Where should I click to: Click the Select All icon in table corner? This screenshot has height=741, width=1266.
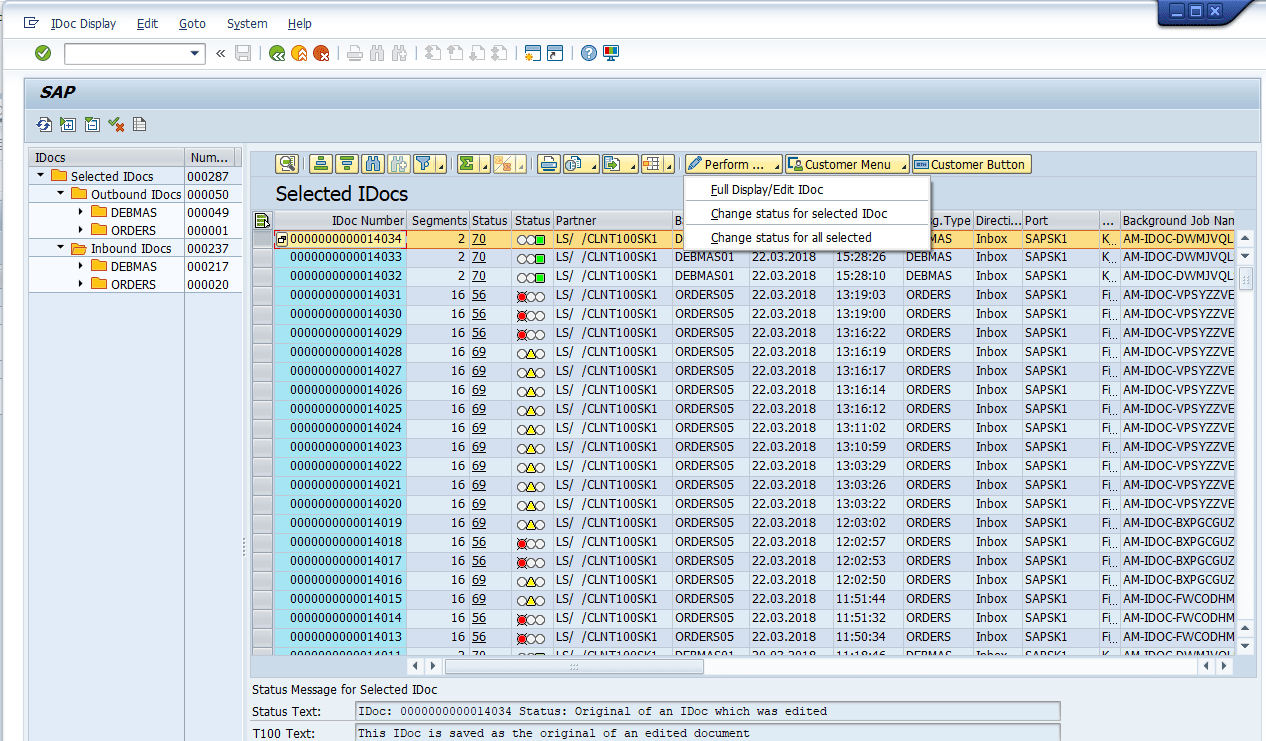pos(262,221)
